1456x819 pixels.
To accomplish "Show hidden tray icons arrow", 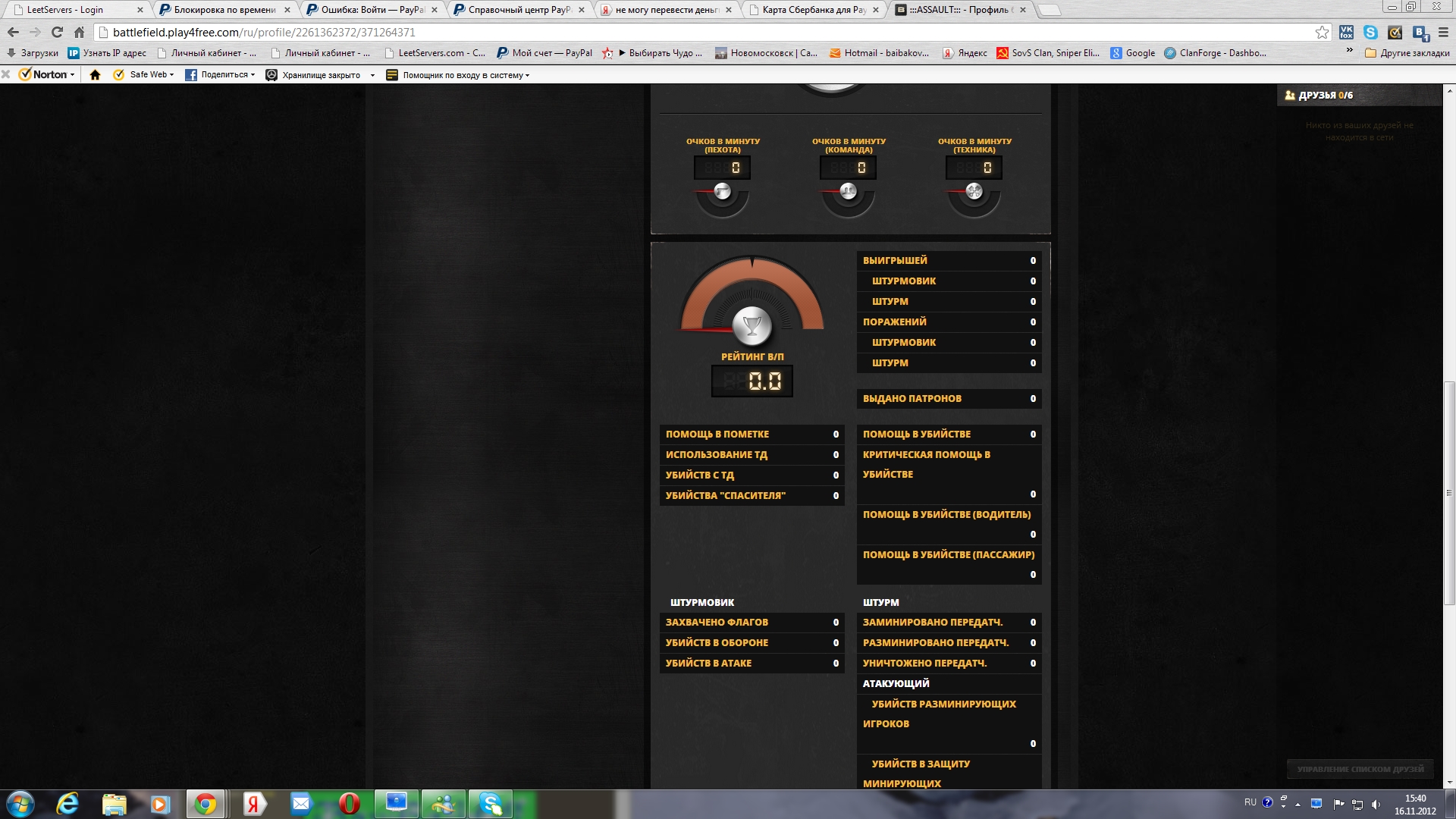I will pyautogui.click(x=1298, y=804).
